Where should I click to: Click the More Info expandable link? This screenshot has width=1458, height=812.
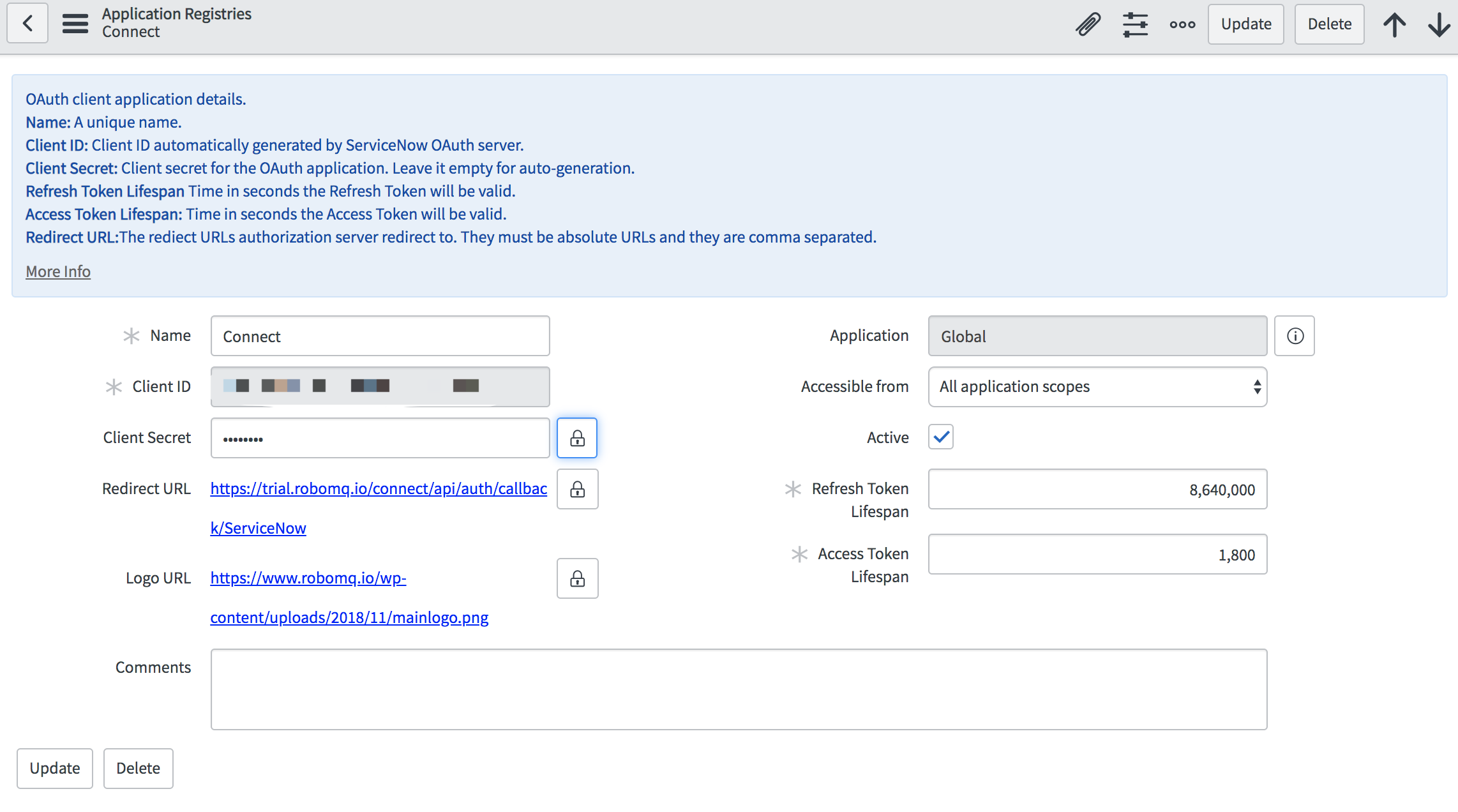(x=57, y=270)
